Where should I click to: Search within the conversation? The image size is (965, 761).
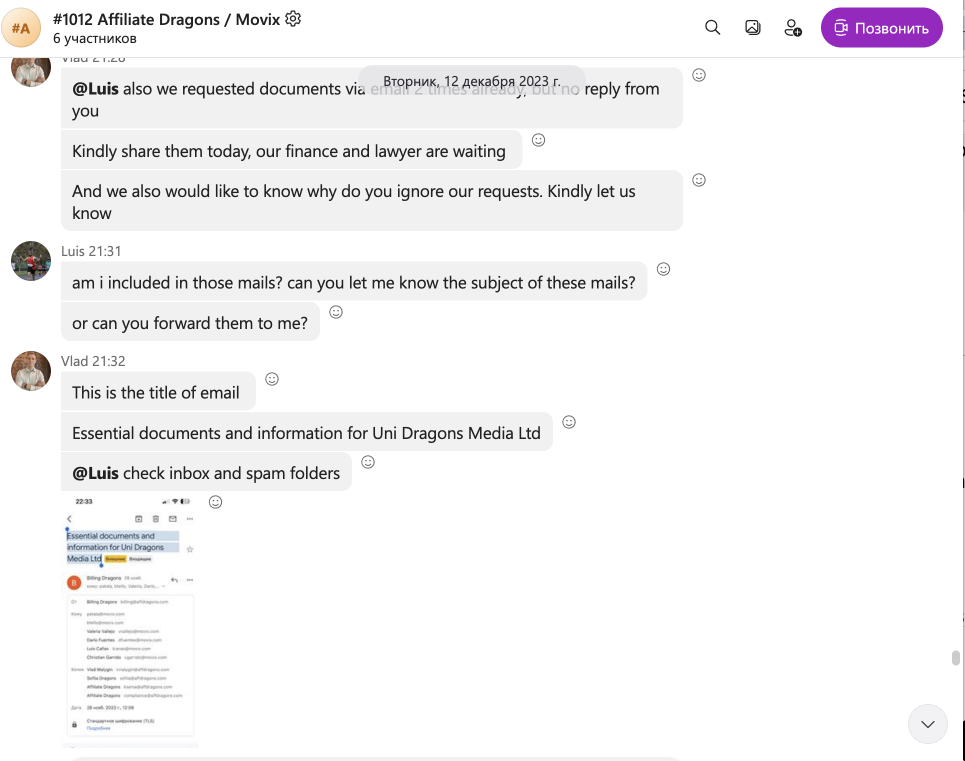pyautogui.click(x=712, y=28)
